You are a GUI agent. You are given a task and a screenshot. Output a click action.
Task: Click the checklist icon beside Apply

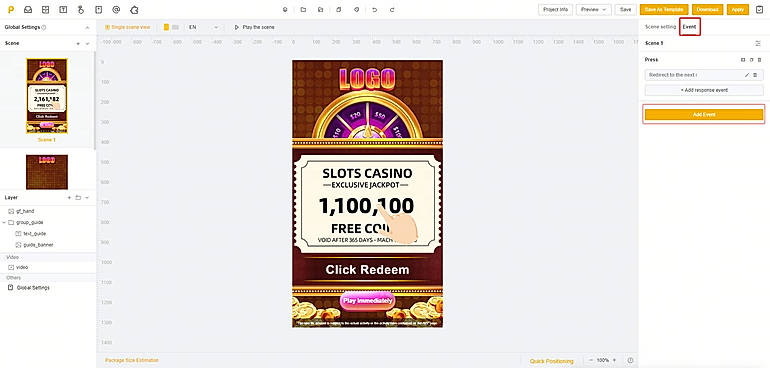tap(759, 9)
